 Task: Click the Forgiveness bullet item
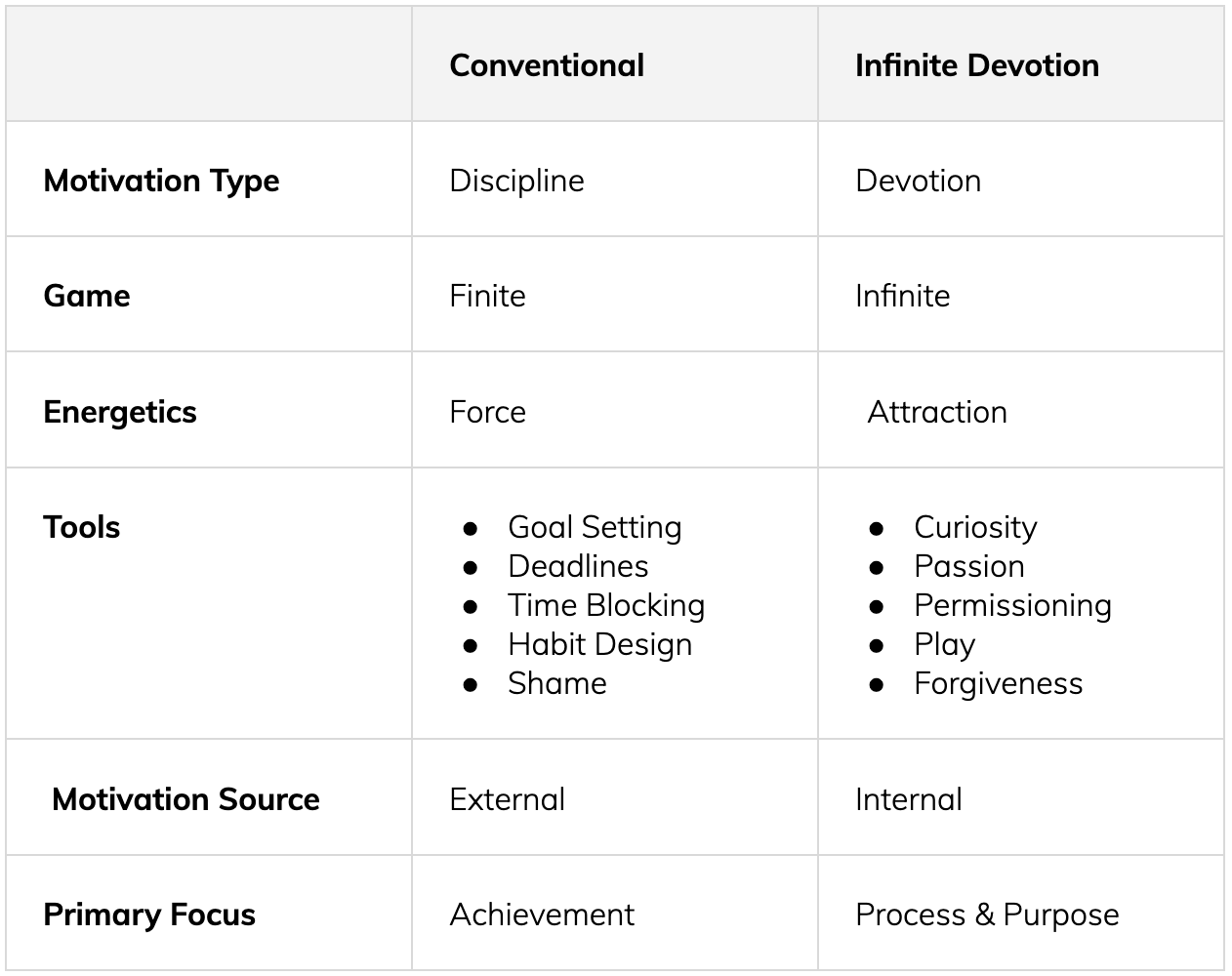click(x=998, y=684)
